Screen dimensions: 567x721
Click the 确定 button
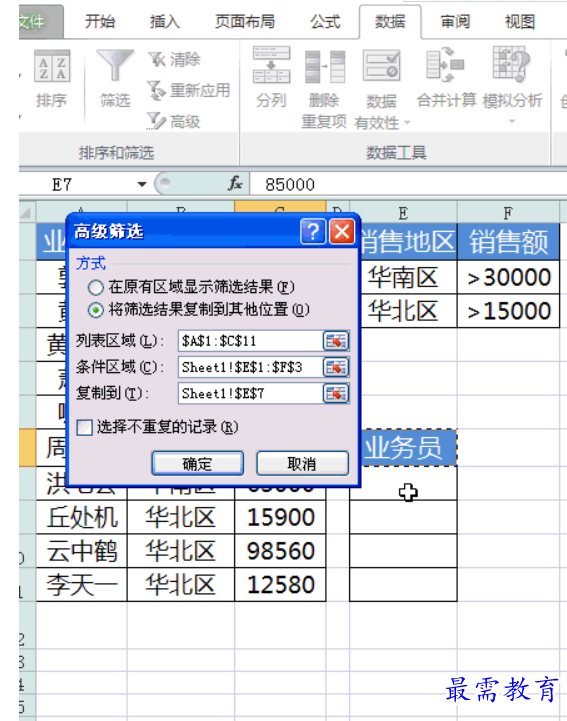[x=198, y=463]
